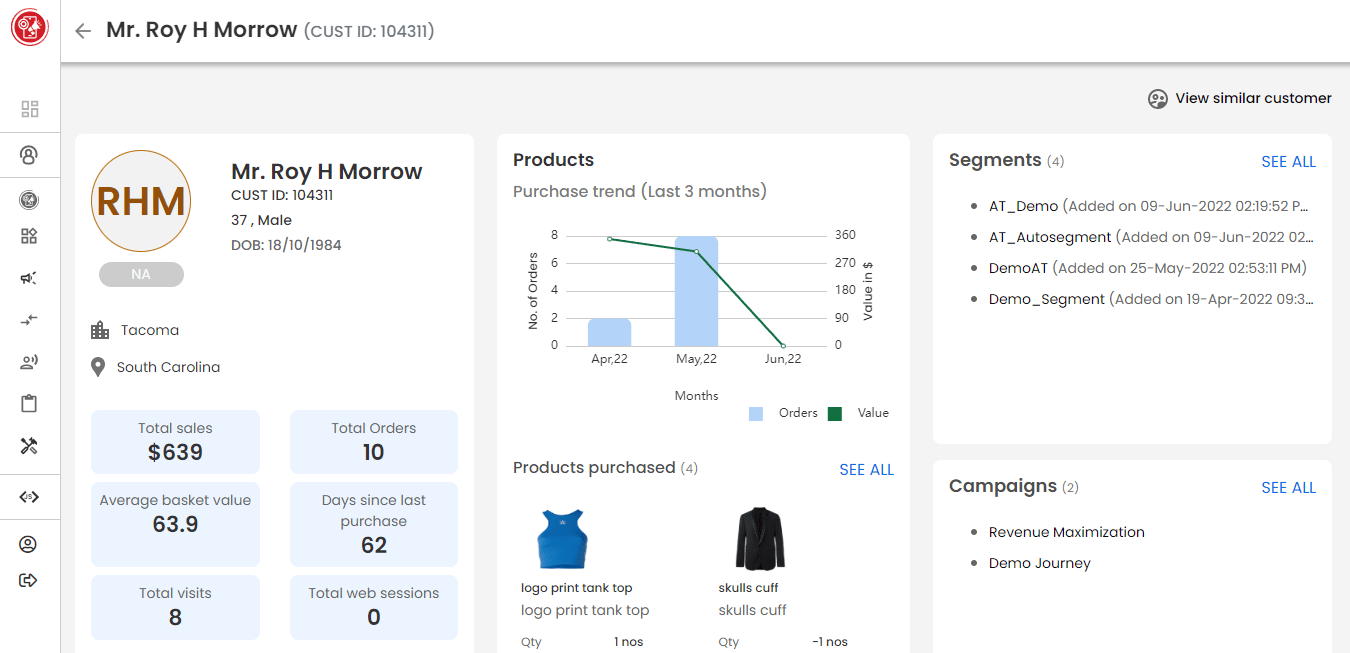Click the code brackets icon in sidebar
Screen dimensions: 1350x653
(x=29, y=497)
